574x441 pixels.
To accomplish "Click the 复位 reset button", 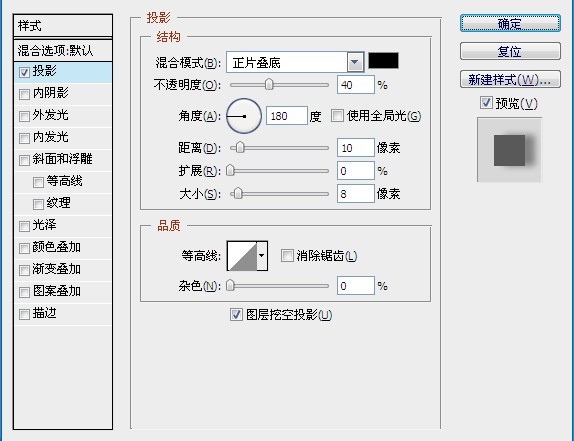I will coord(510,51).
